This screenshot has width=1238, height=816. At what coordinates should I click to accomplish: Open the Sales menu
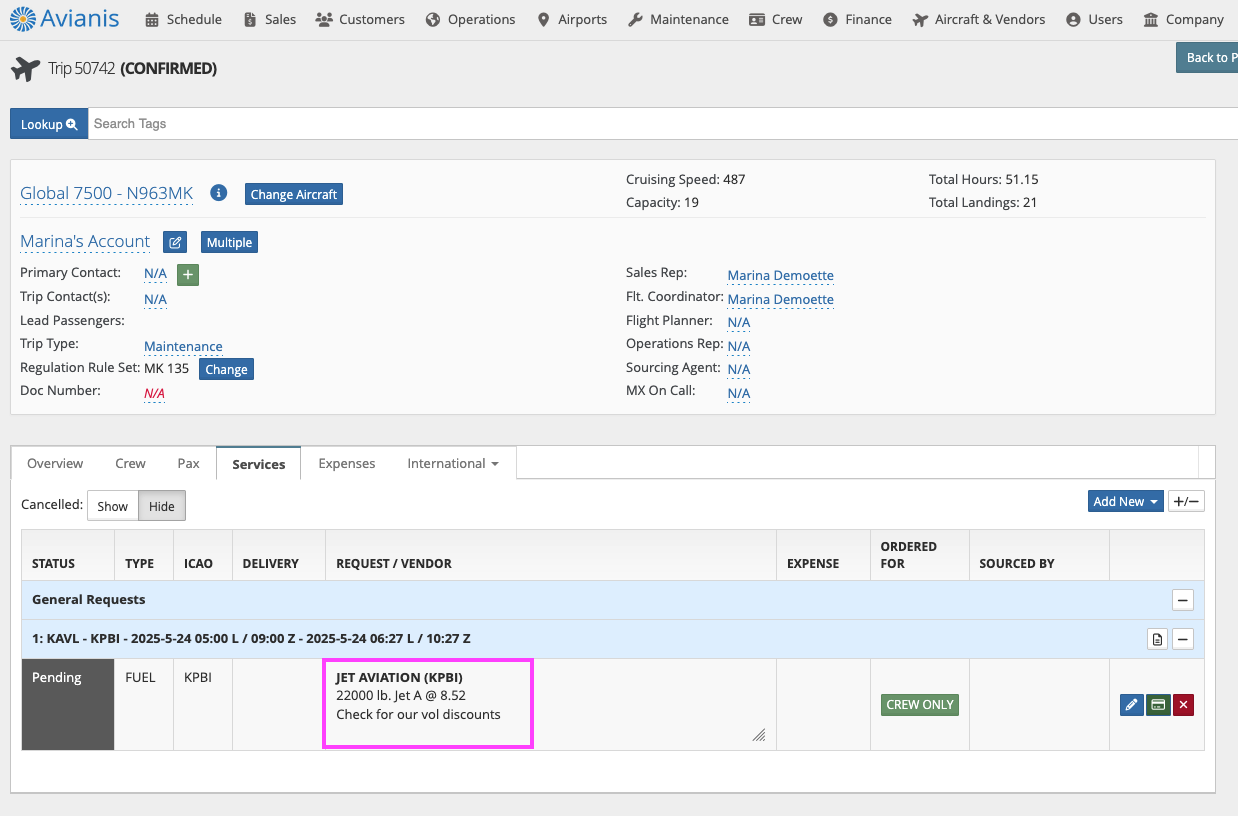pos(270,19)
